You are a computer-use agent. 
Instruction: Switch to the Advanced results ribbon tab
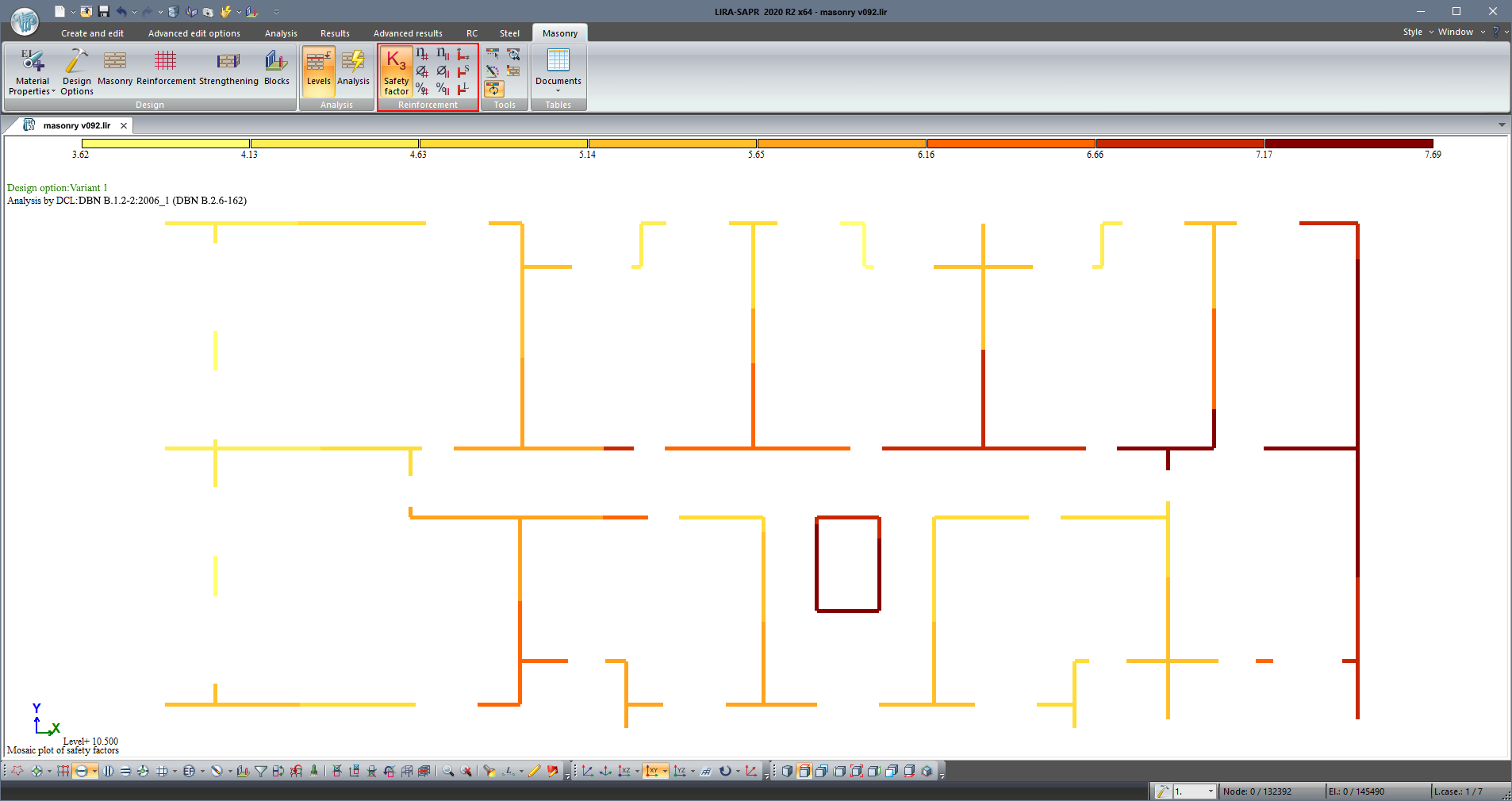point(408,33)
